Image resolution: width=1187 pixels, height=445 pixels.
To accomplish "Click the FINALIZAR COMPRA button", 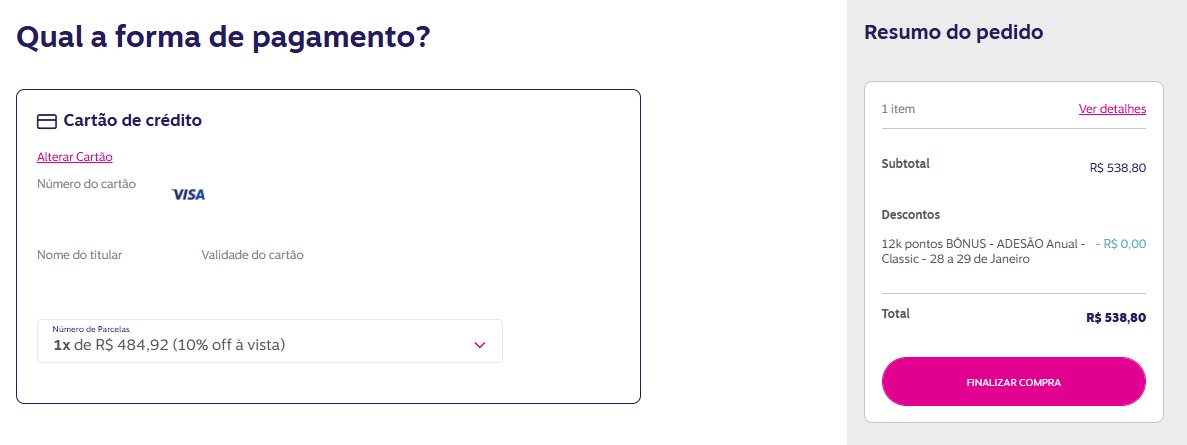I will (1014, 382).
